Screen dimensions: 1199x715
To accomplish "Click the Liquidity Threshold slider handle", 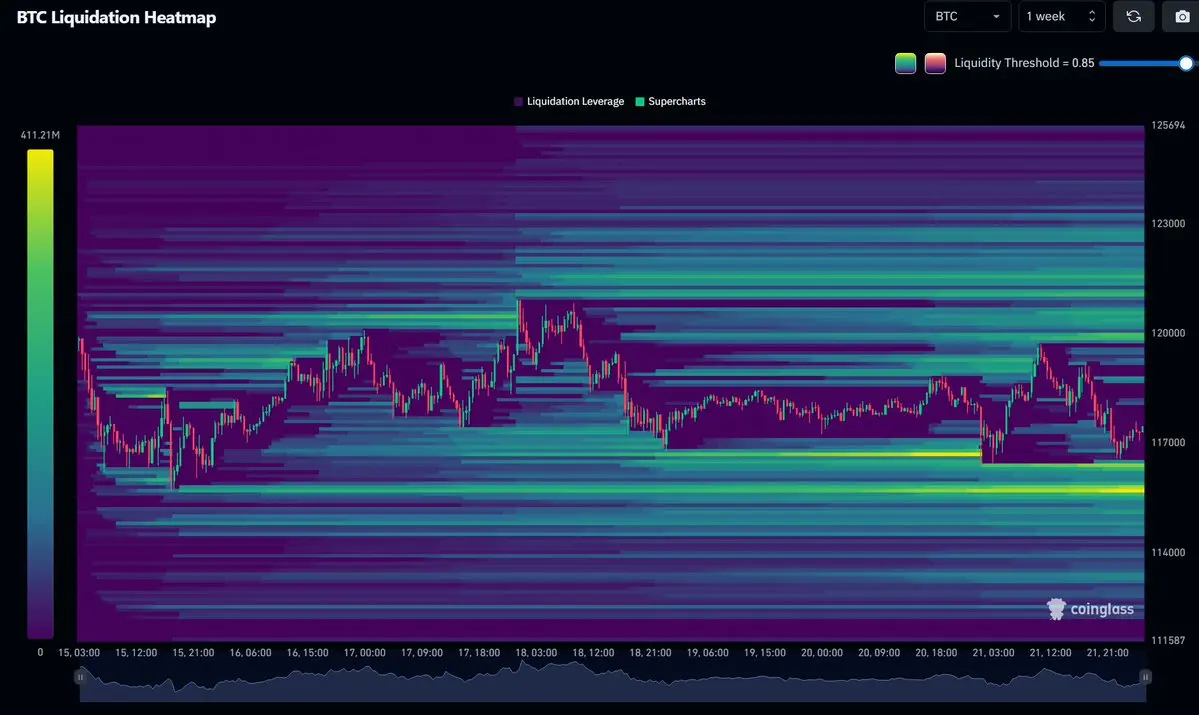I will pos(1185,63).
